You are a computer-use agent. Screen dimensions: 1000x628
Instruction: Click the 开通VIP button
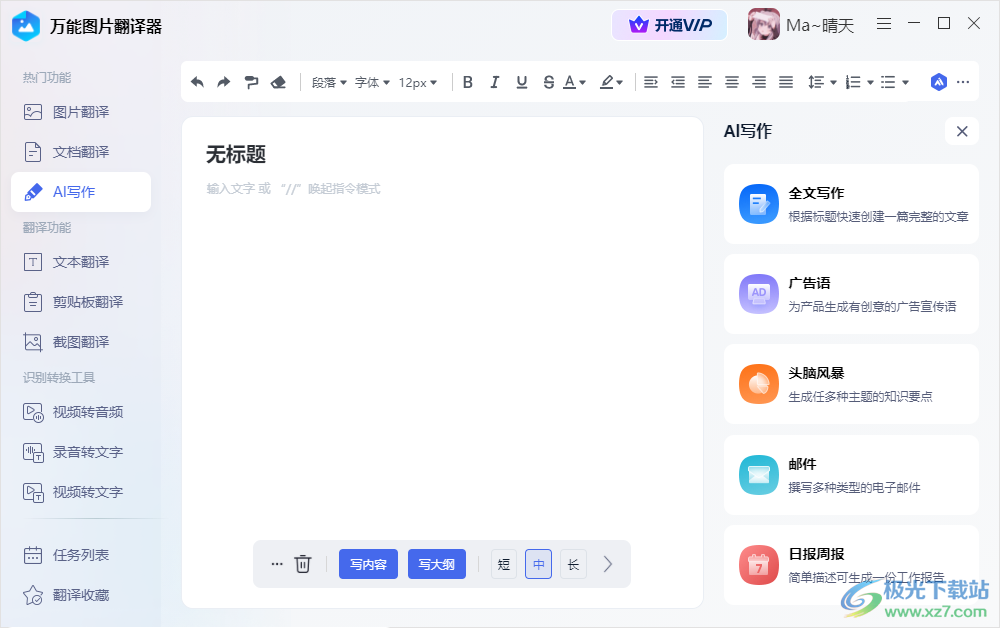pyautogui.click(x=669, y=24)
